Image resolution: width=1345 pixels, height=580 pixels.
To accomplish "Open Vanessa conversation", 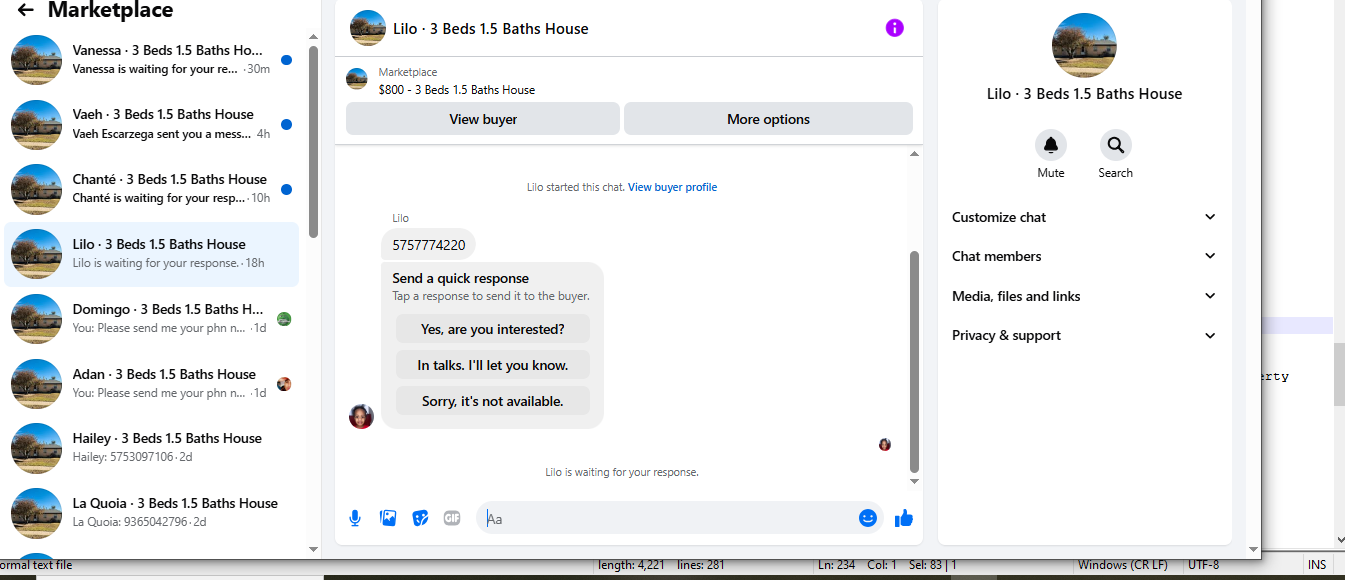I will [x=152, y=60].
